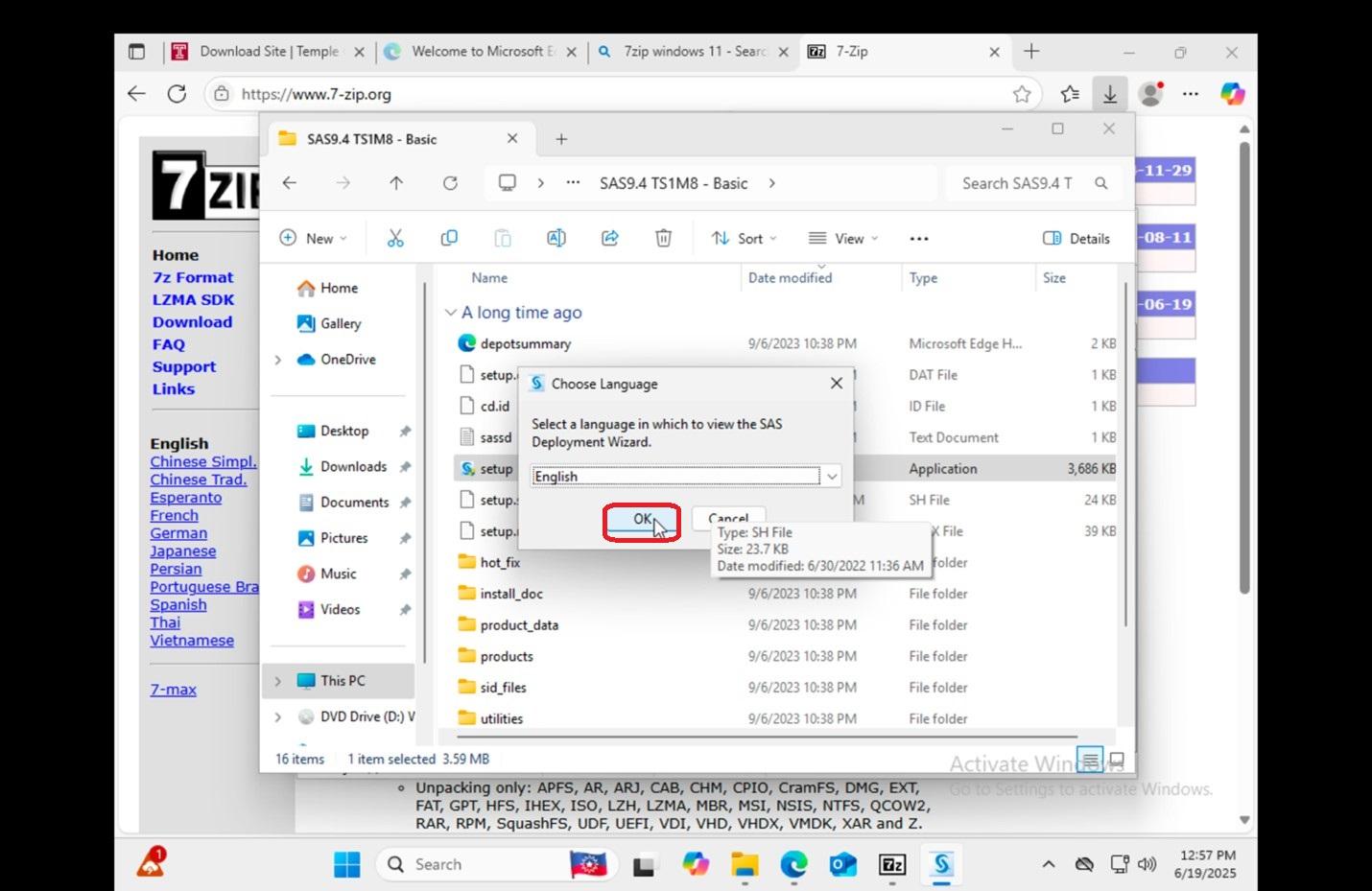This screenshot has width=1372, height=891.
Task: Open the Edge profile avatar
Action: click(x=1150, y=94)
